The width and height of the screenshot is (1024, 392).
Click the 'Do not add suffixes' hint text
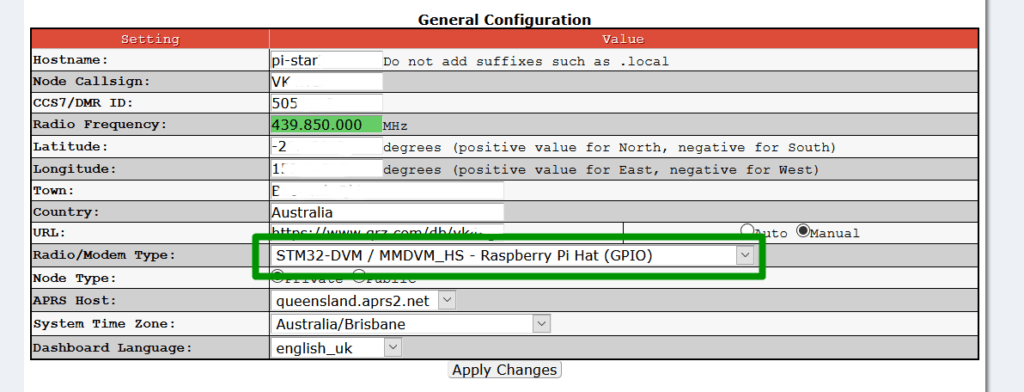click(526, 61)
